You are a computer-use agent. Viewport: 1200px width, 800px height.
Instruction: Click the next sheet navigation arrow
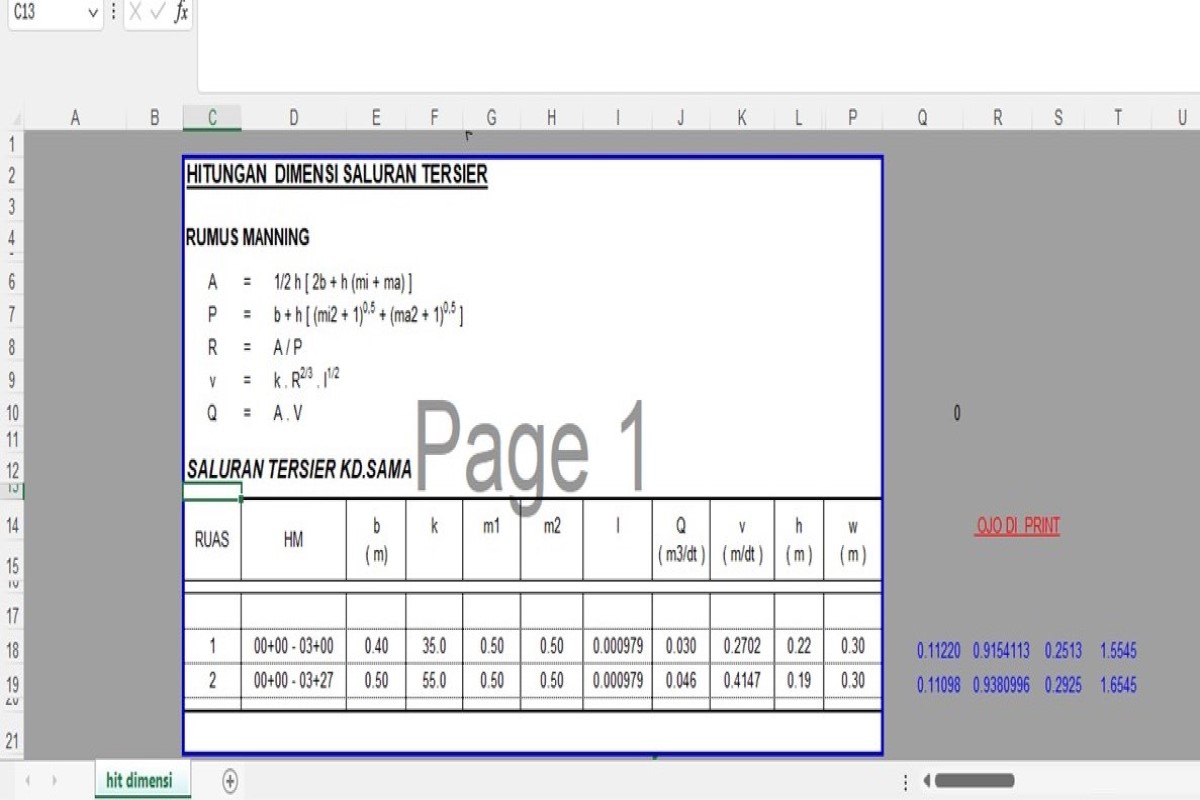pyautogui.click(x=54, y=781)
